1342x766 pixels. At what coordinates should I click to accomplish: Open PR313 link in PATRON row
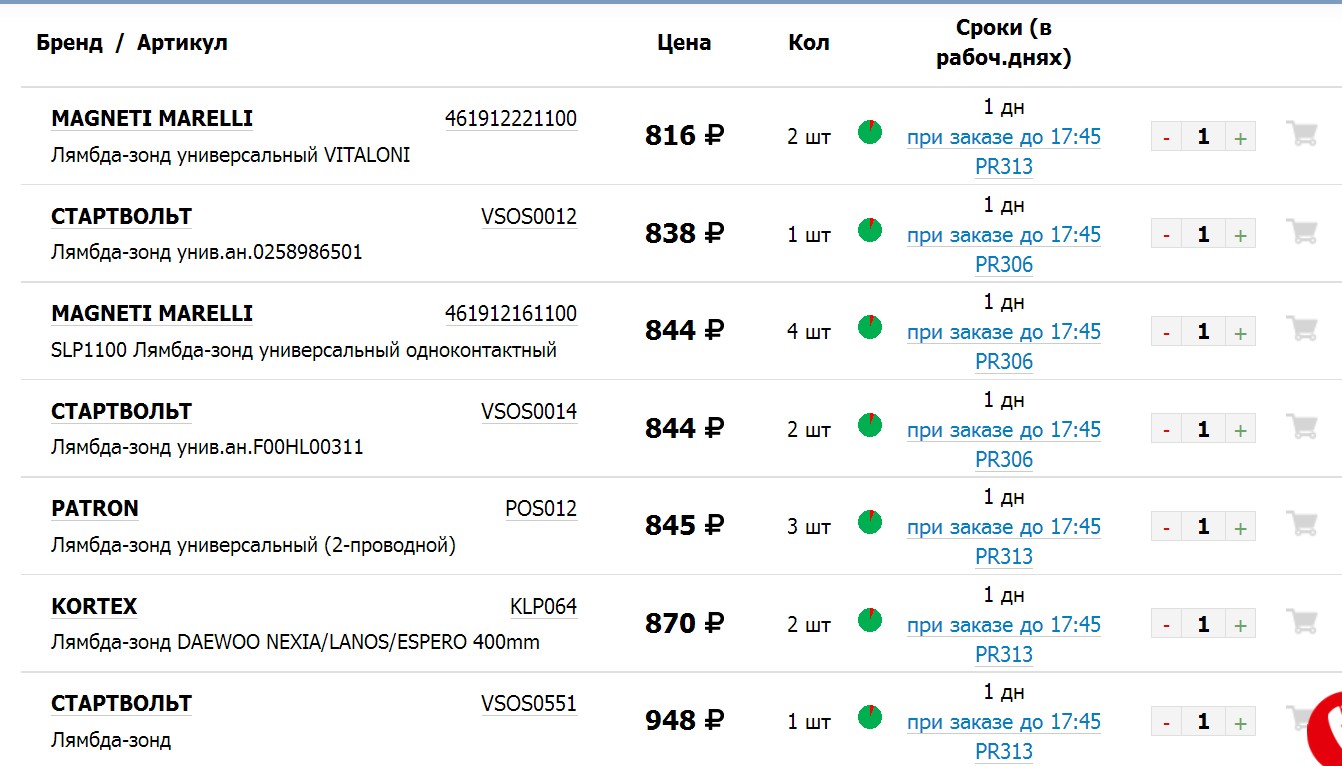point(1004,557)
